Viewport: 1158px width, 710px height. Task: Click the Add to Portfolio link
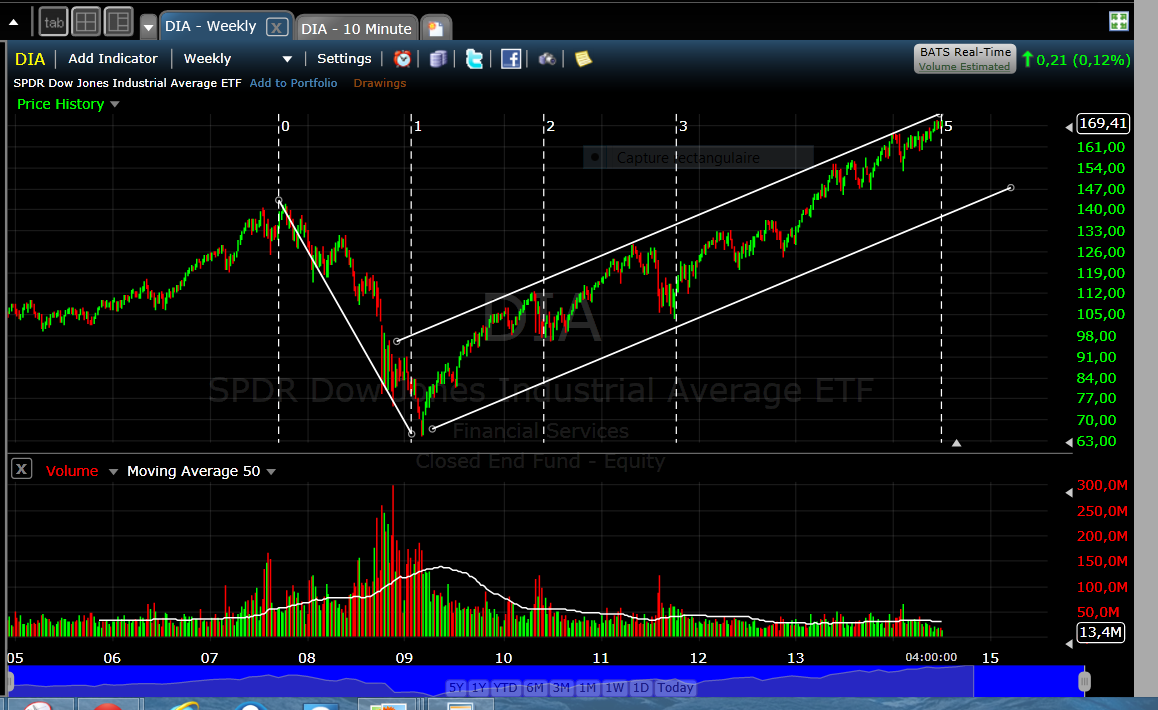[x=293, y=83]
